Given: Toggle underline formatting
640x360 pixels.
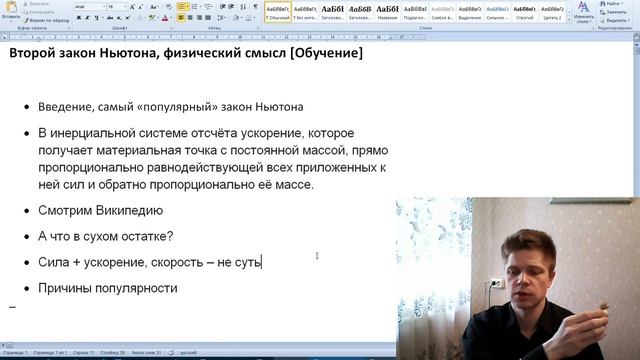Looking at the screenshot, I should click(x=96, y=18).
